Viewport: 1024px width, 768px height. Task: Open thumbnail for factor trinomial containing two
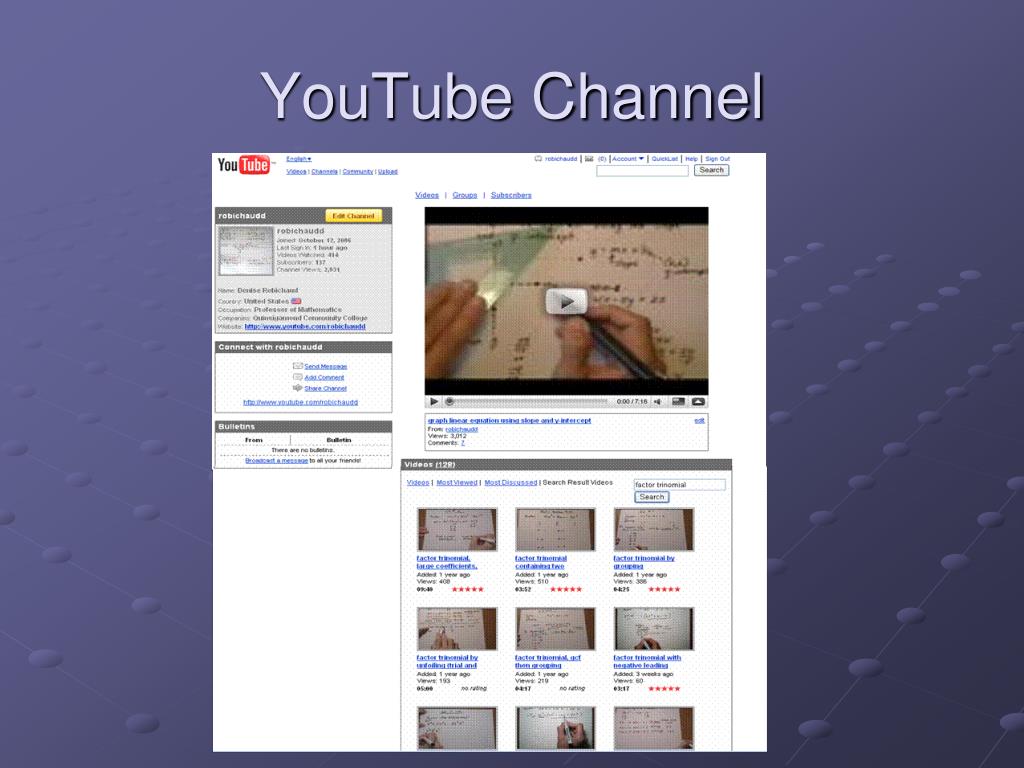point(555,530)
